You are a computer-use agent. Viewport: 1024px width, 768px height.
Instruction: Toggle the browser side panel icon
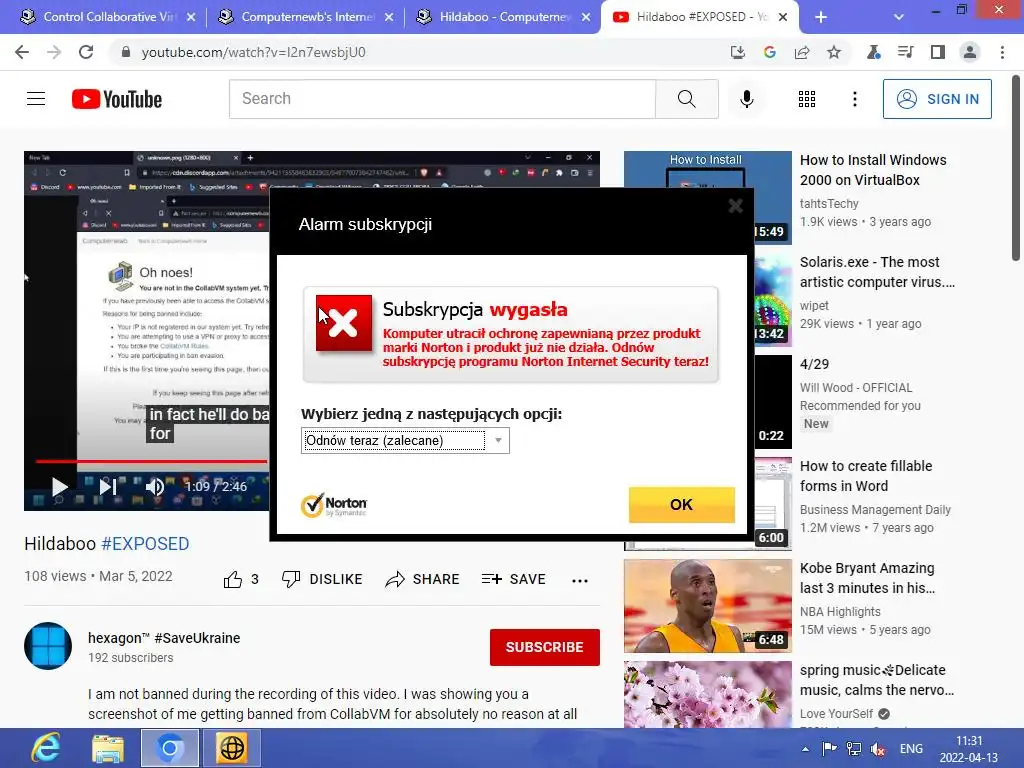[x=938, y=52]
